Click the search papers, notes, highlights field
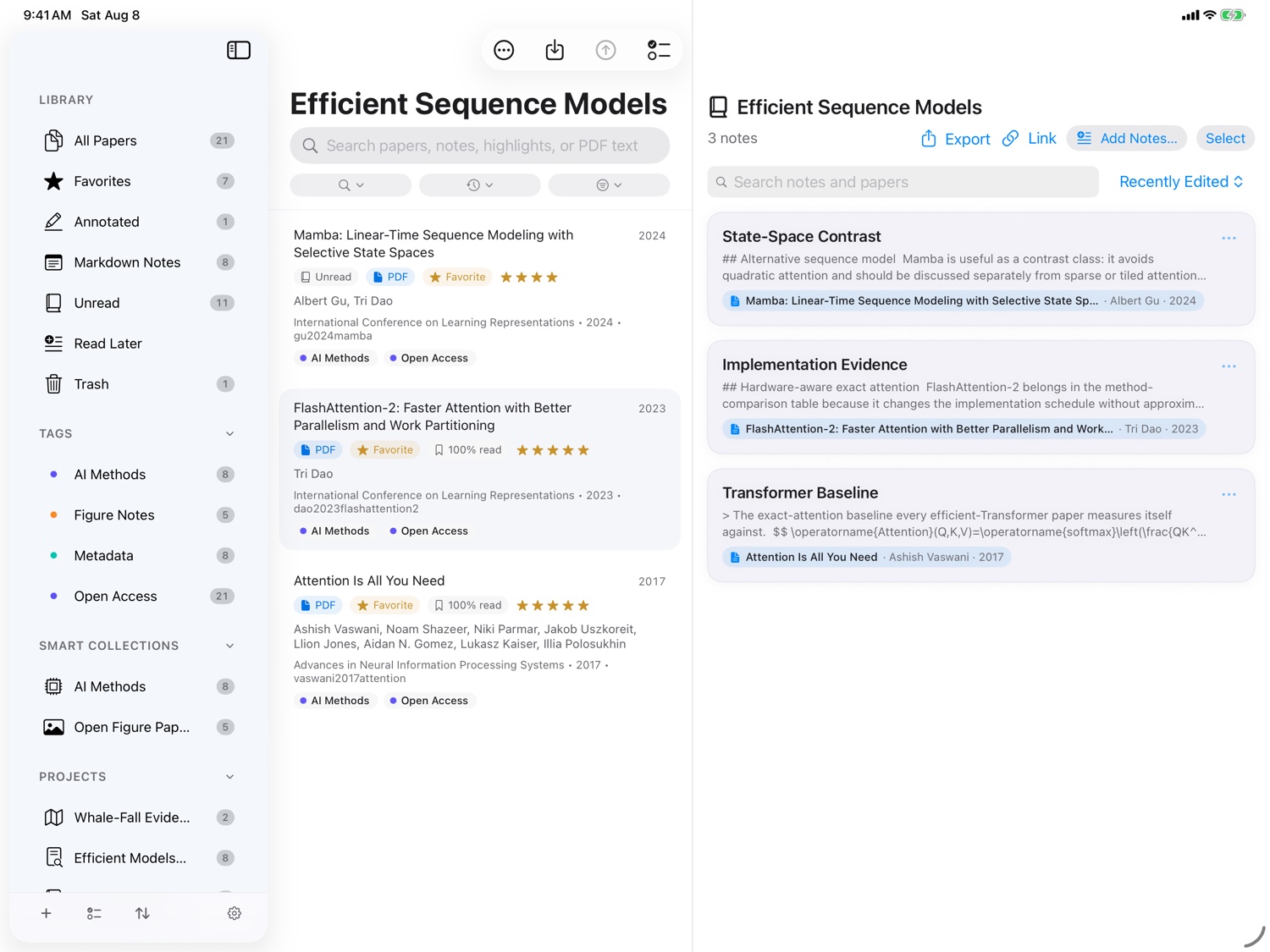1270x952 pixels. [480, 146]
